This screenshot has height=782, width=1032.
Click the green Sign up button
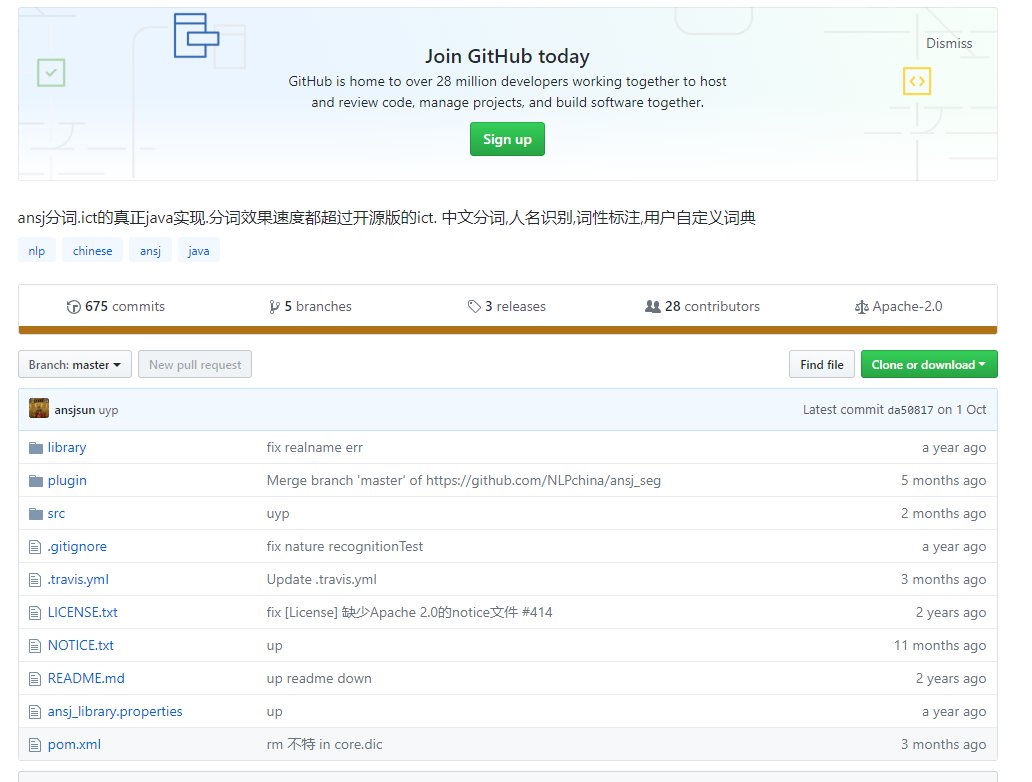click(x=507, y=139)
